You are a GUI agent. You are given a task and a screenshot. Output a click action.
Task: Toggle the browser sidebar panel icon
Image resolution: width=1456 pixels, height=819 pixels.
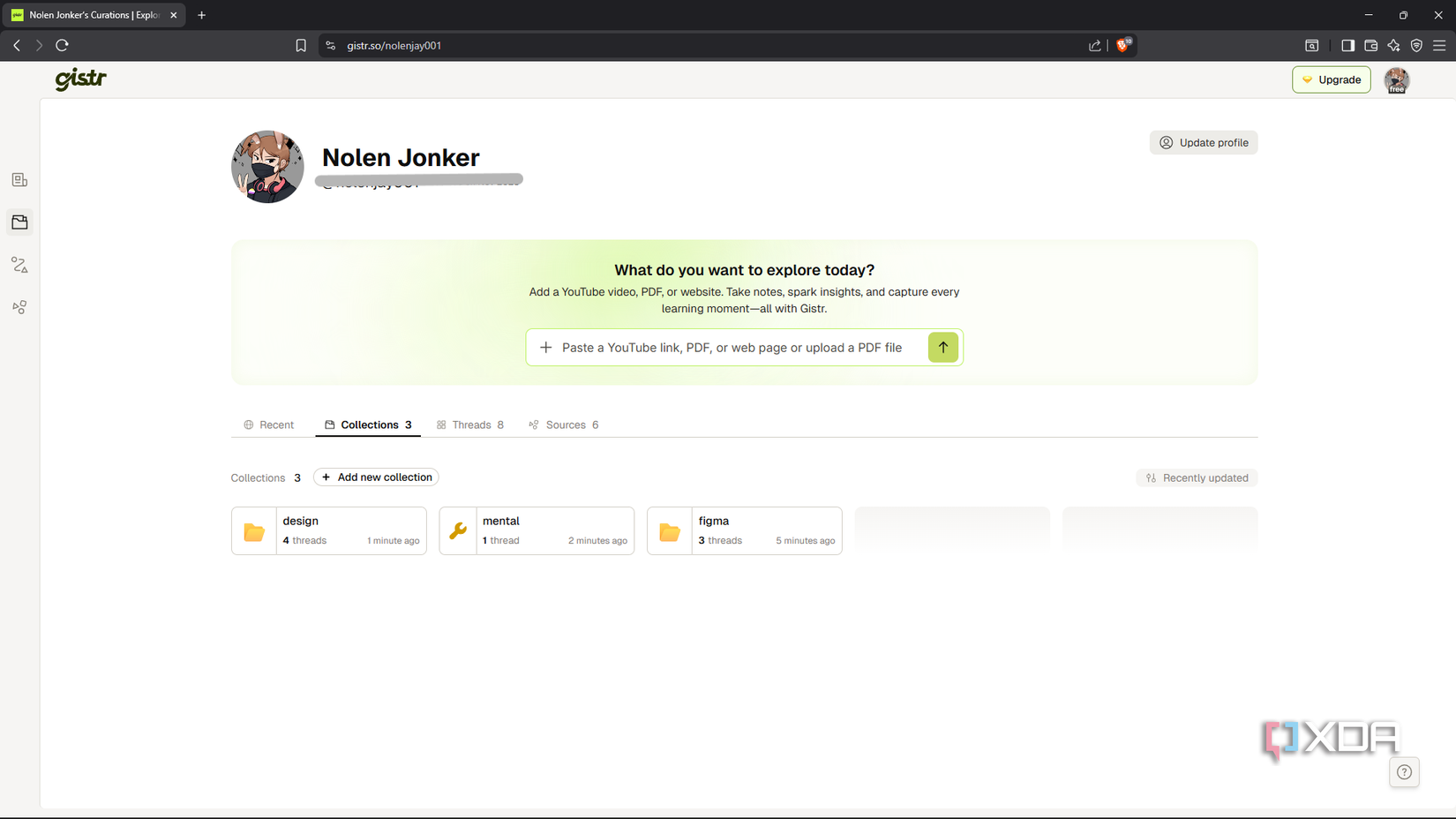(1347, 45)
